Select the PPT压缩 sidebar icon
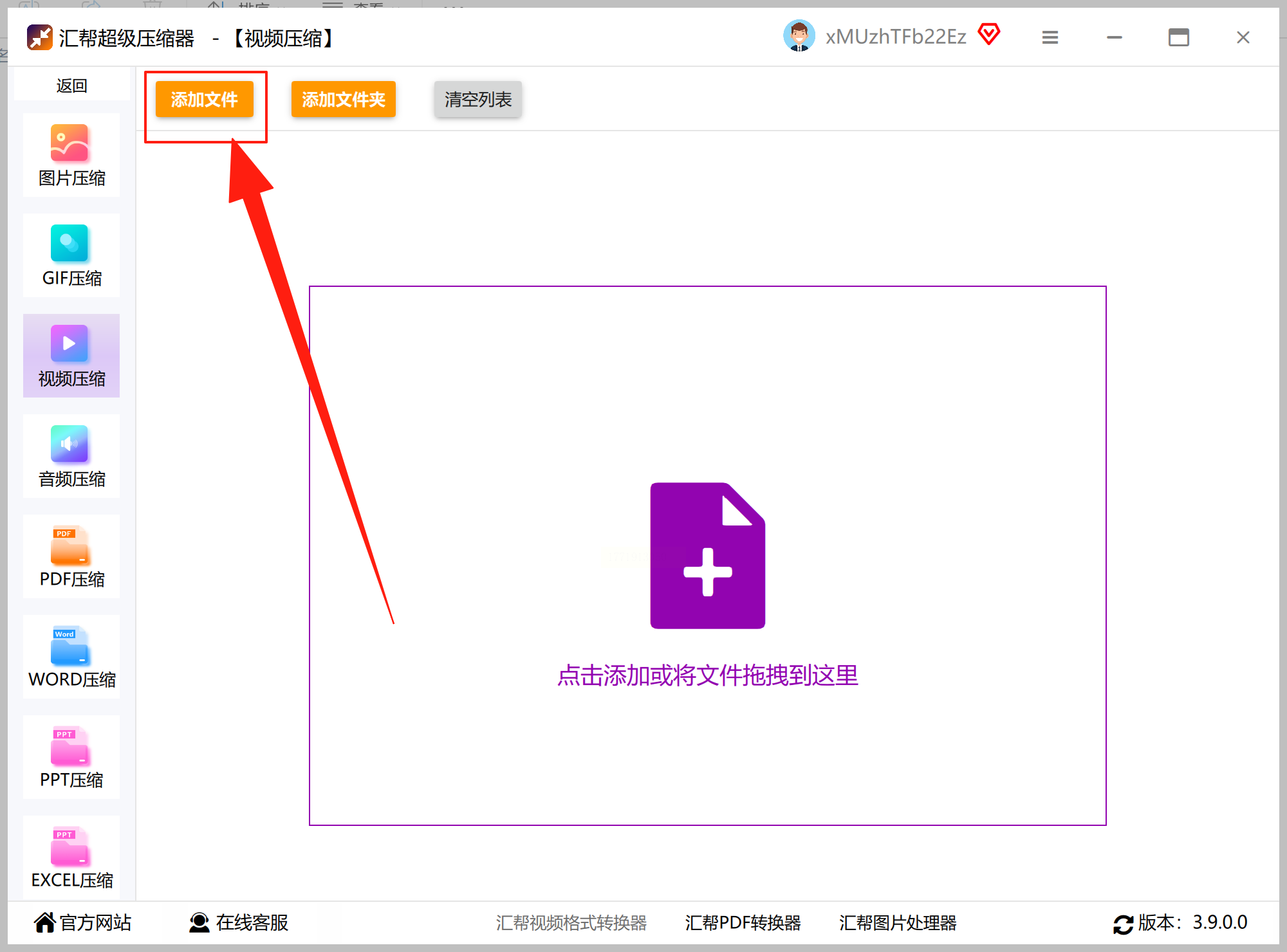Screen dimensions: 1287x952 [x=69, y=745]
